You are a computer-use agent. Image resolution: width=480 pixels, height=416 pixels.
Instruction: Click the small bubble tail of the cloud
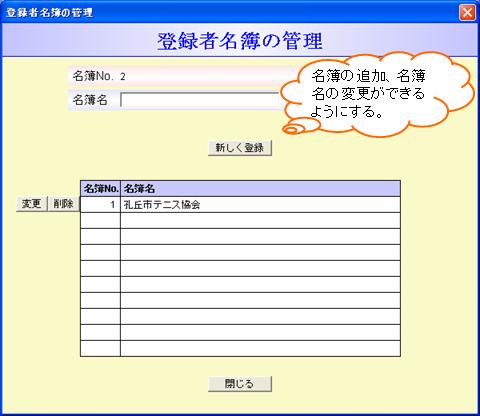coord(293,129)
